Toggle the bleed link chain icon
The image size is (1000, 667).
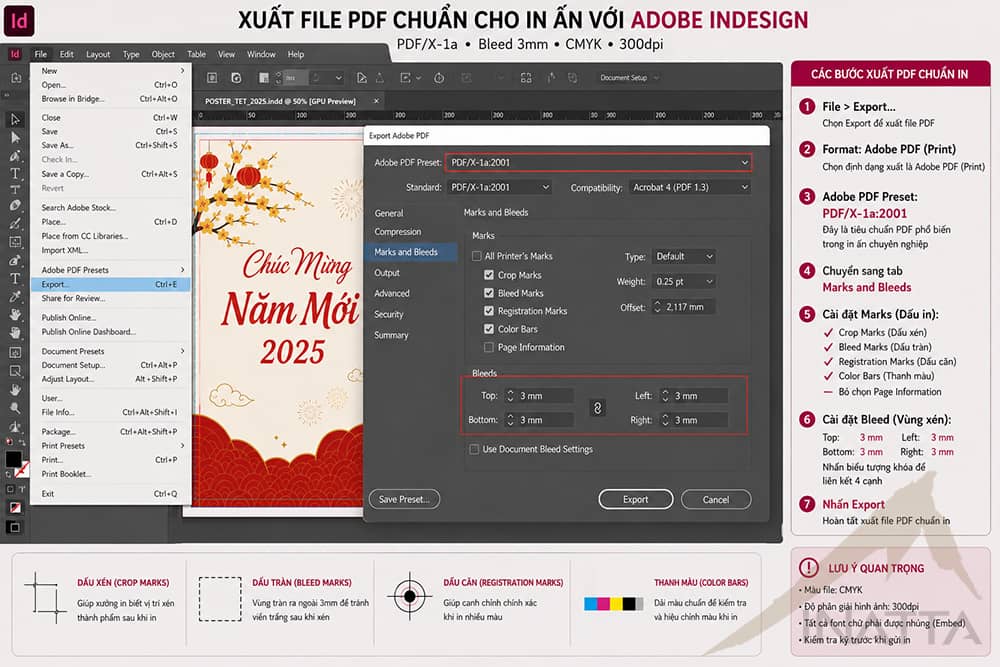pos(598,408)
